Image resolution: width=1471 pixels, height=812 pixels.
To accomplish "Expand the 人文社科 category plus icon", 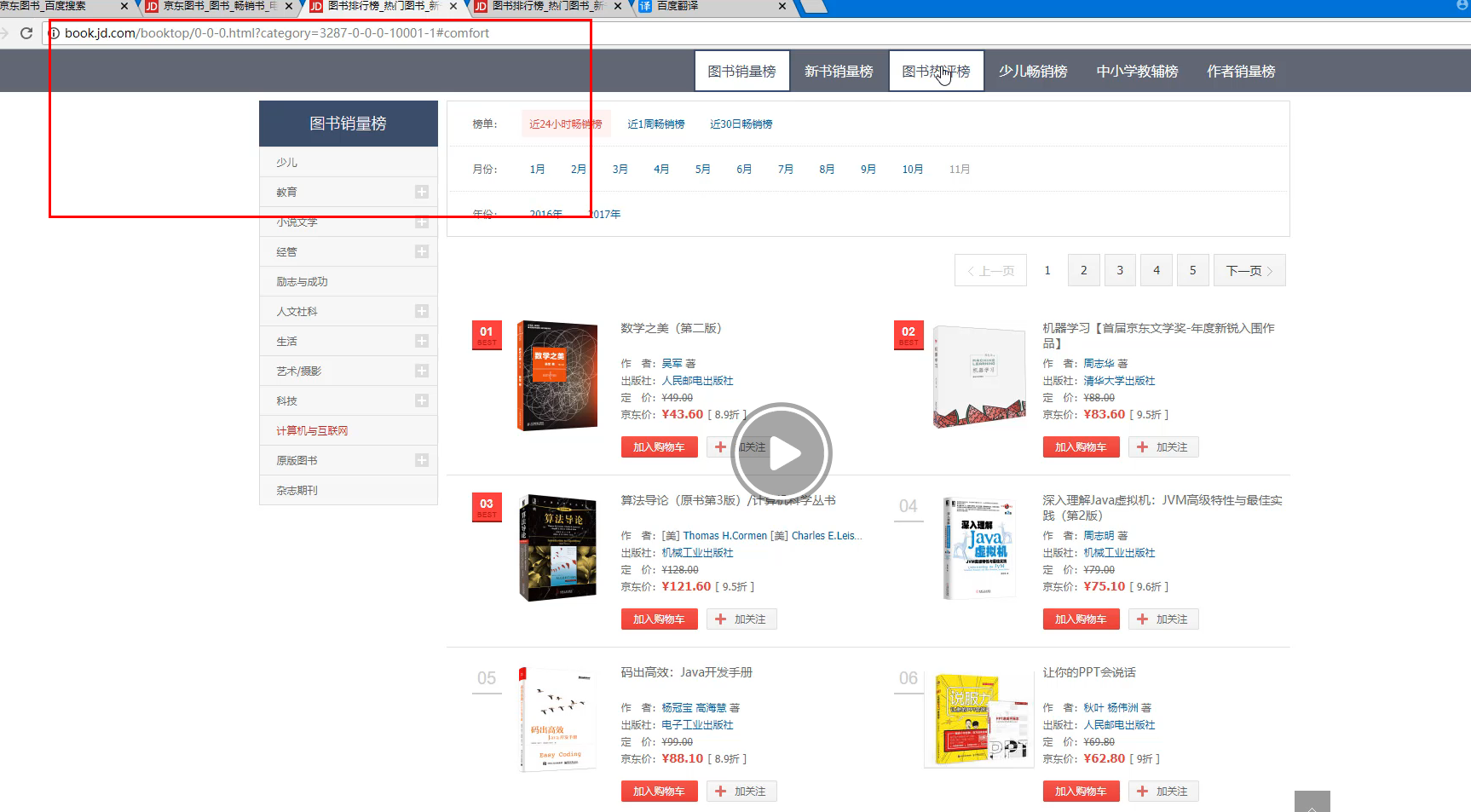I will [x=421, y=311].
